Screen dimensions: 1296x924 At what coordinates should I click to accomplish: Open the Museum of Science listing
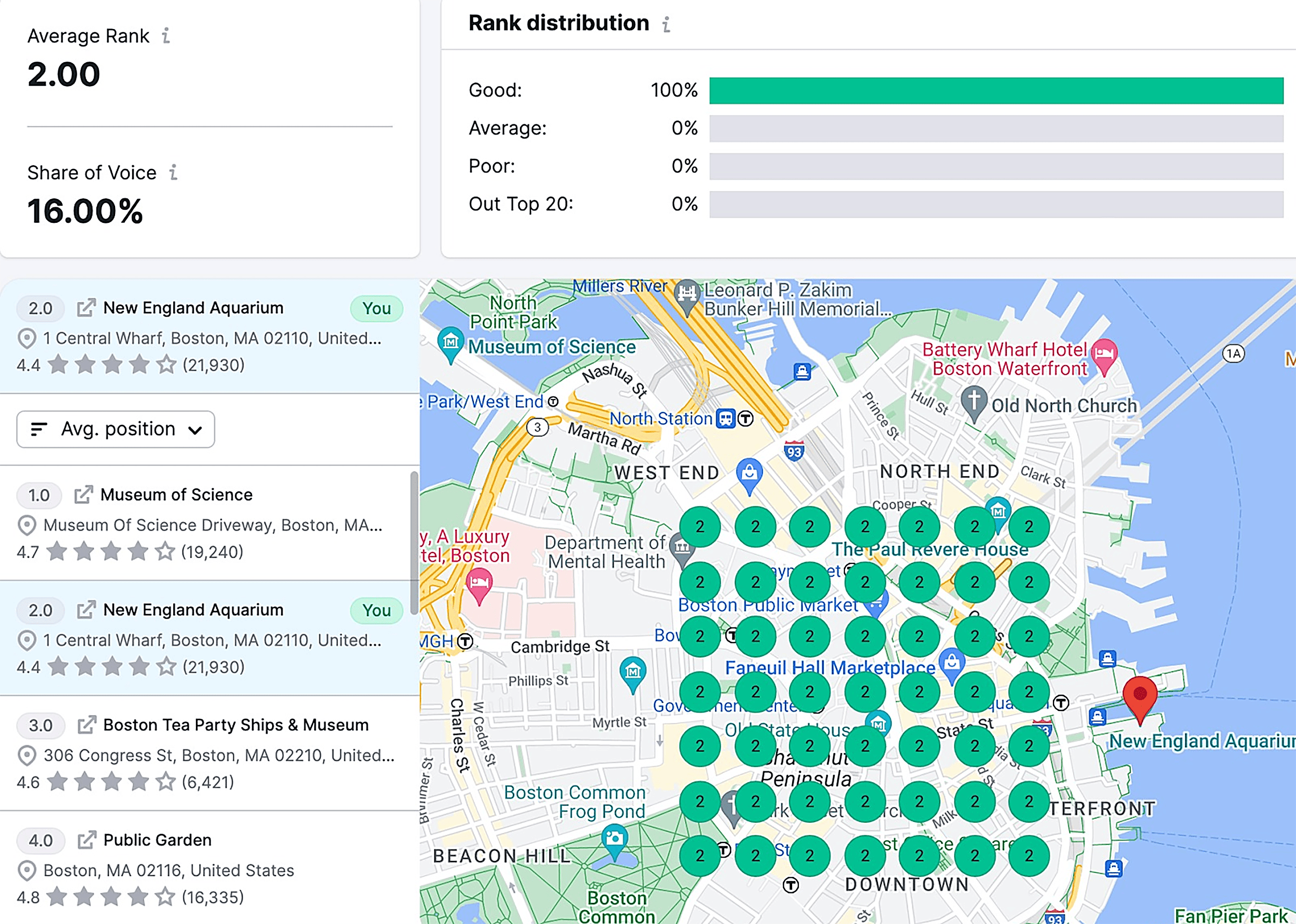click(176, 494)
